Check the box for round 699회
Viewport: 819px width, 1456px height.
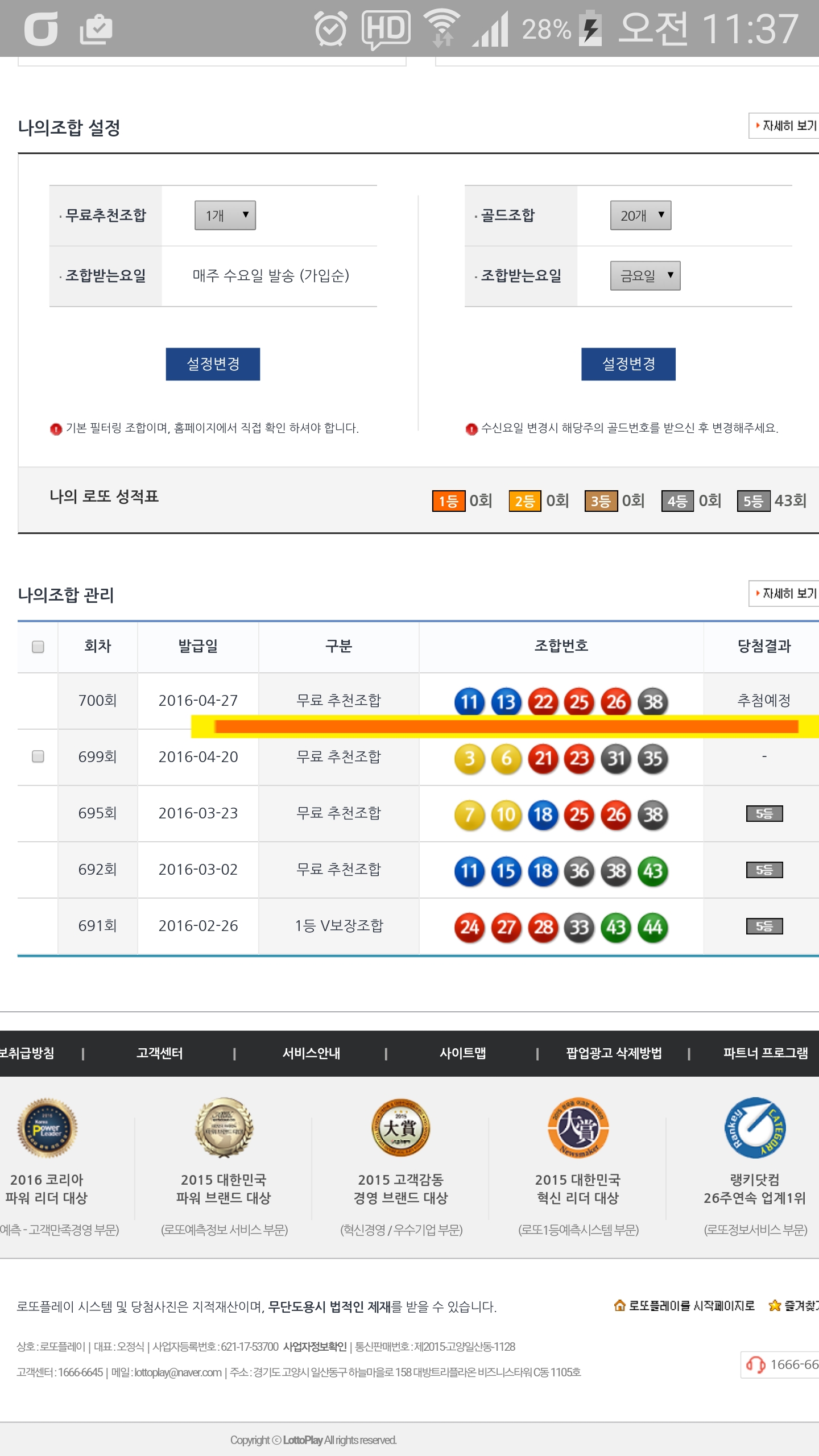pos(38,756)
